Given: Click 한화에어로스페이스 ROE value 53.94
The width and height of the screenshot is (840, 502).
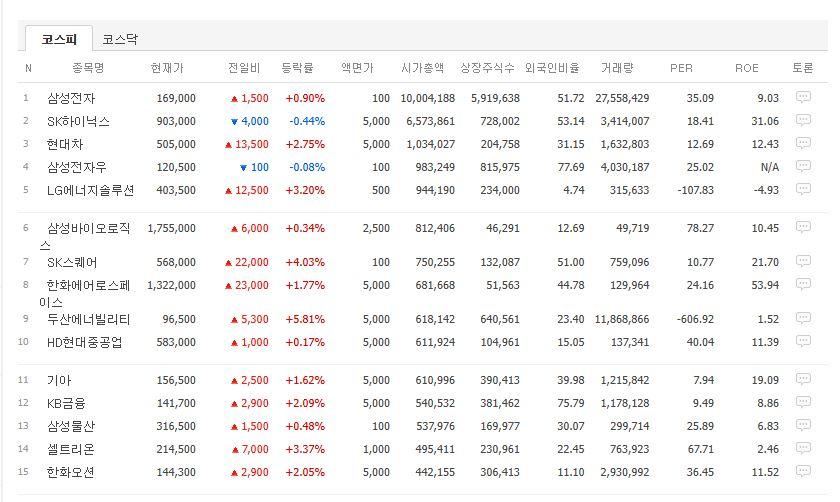Looking at the screenshot, I should pyautogui.click(x=765, y=285).
